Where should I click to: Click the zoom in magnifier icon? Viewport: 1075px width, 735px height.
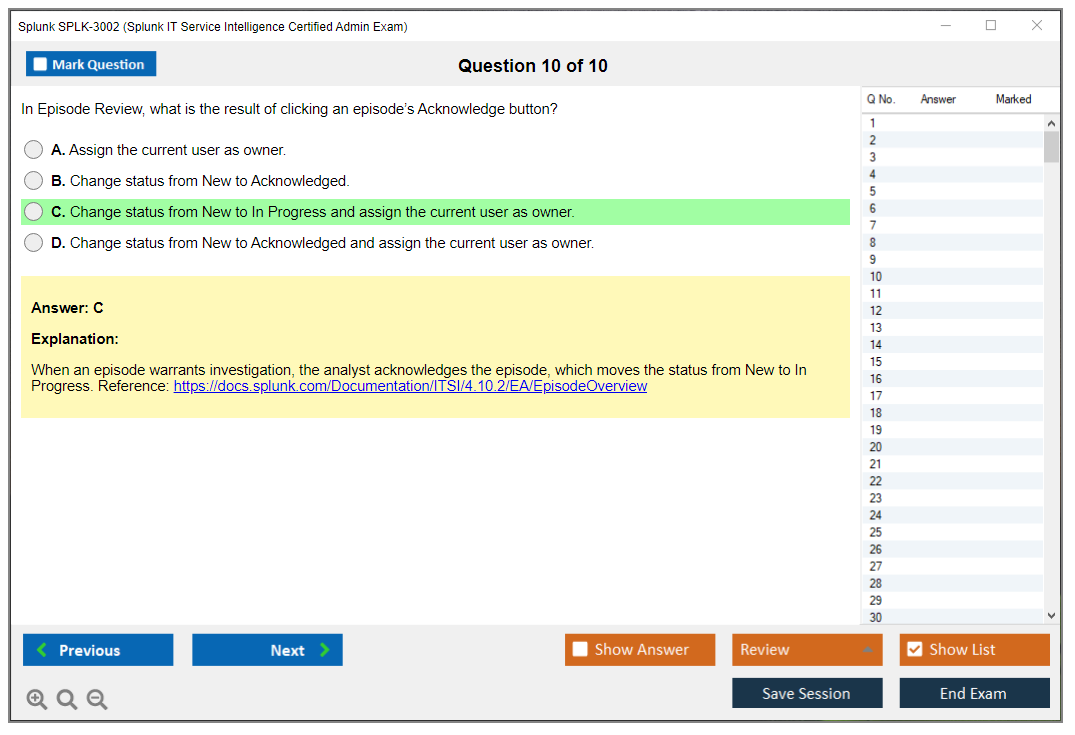coord(36,700)
